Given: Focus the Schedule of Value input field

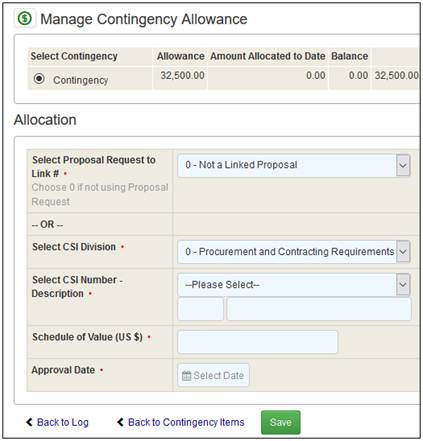Looking at the screenshot, I should 258,342.
